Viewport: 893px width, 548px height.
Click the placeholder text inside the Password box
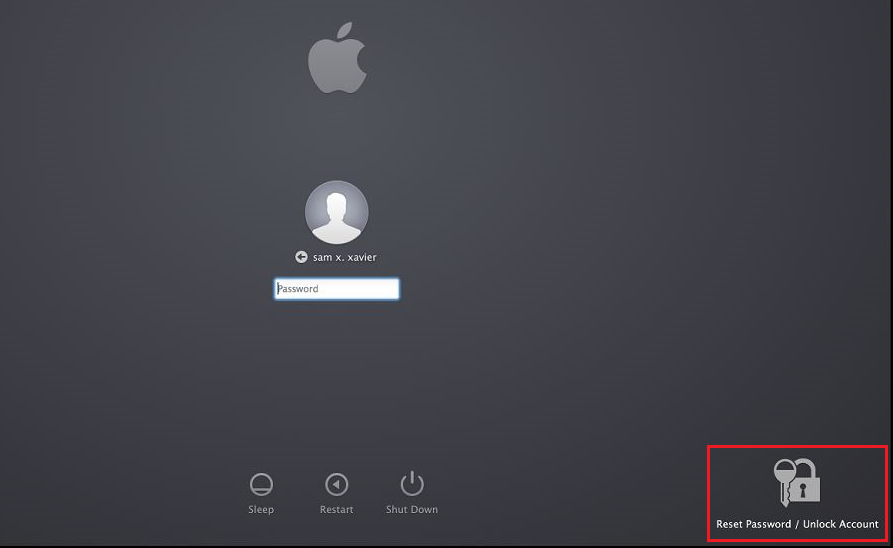pyautogui.click(x=298, y=289)
